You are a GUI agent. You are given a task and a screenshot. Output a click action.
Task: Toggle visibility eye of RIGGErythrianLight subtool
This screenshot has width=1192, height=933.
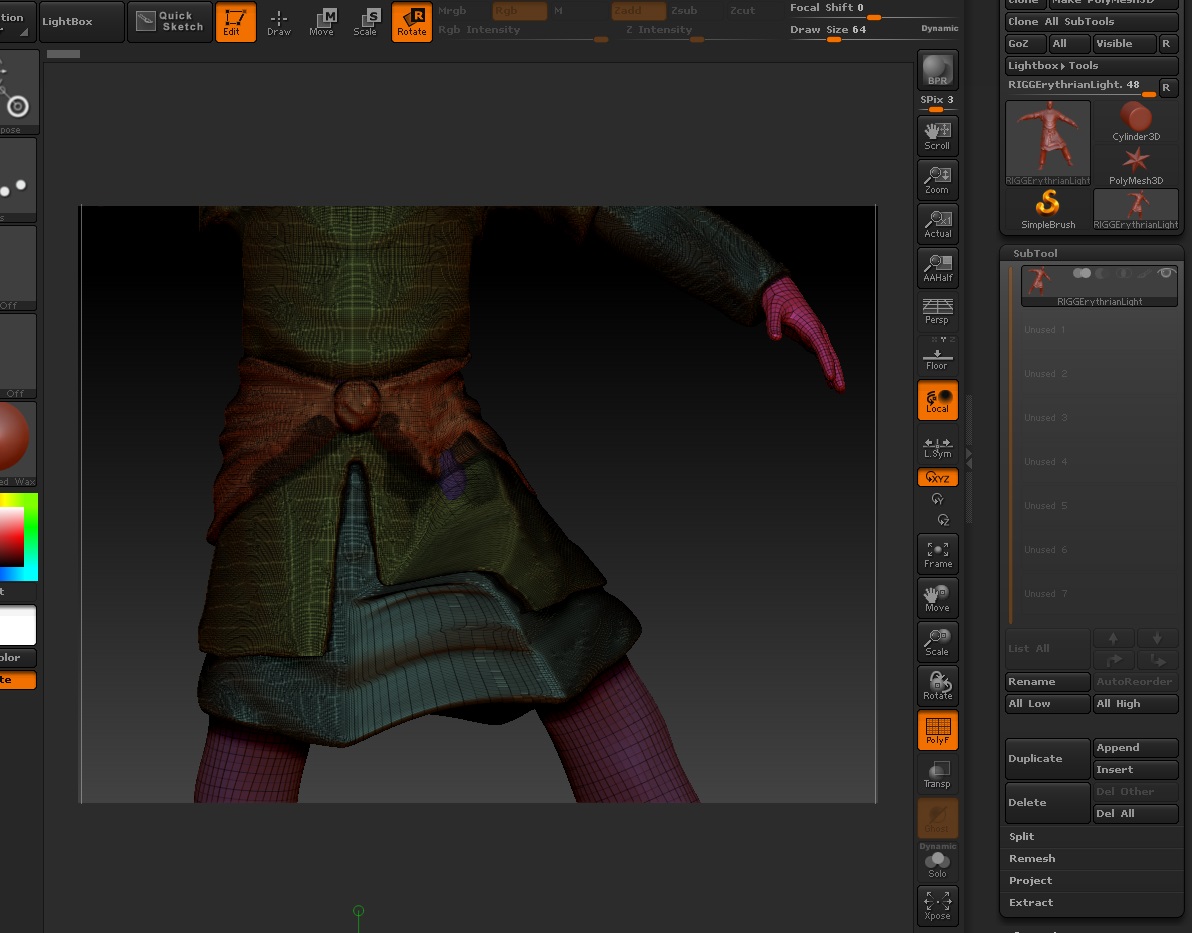(1165, 273)
